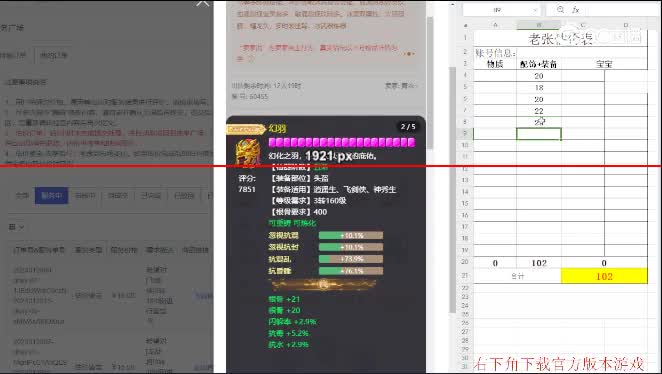Click the 幻羽 item name
662x374 pixels.
(x=277, y=128)
